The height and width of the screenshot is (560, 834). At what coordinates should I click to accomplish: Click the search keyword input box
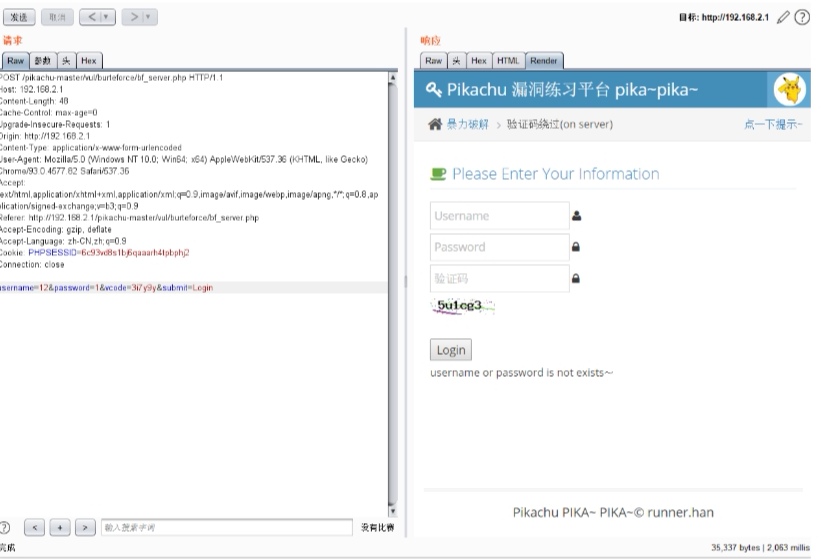227,528
